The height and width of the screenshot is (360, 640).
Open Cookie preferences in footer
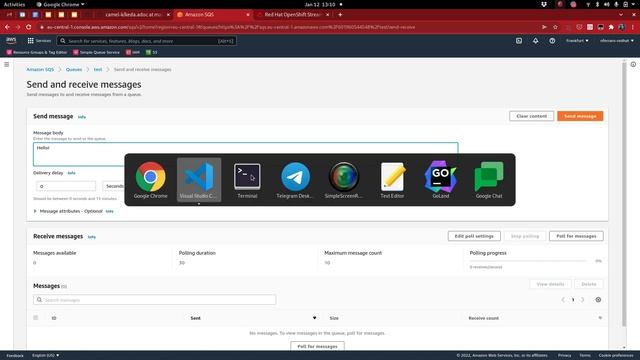coord(616,356)
